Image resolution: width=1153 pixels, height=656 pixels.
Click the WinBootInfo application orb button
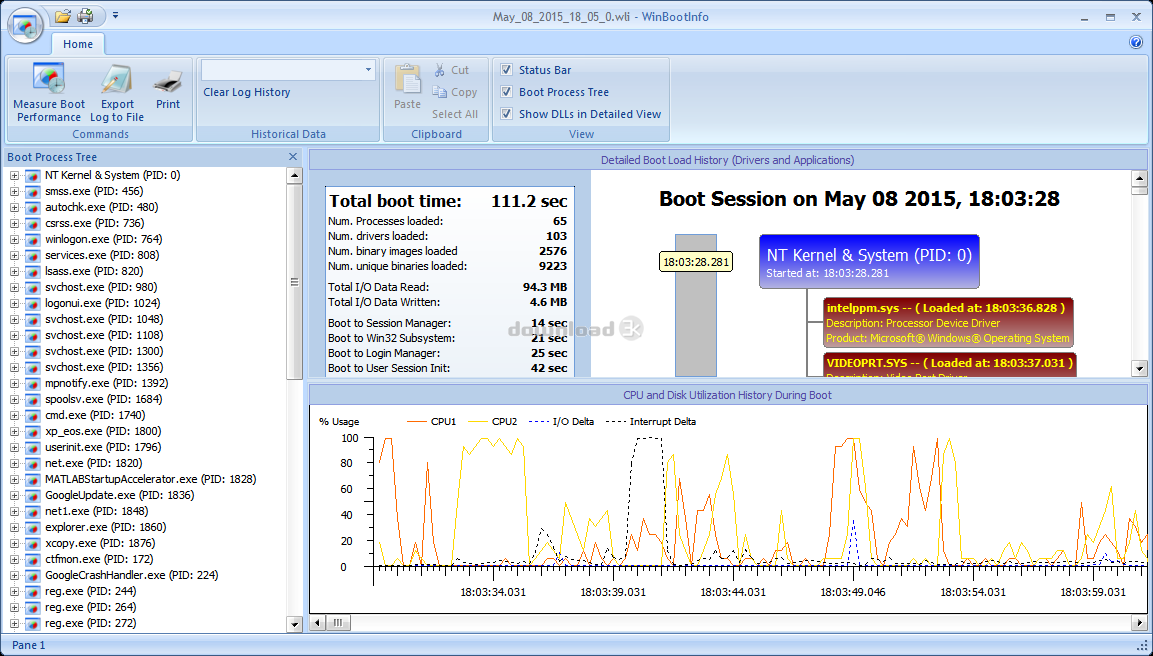click(26, 26)
